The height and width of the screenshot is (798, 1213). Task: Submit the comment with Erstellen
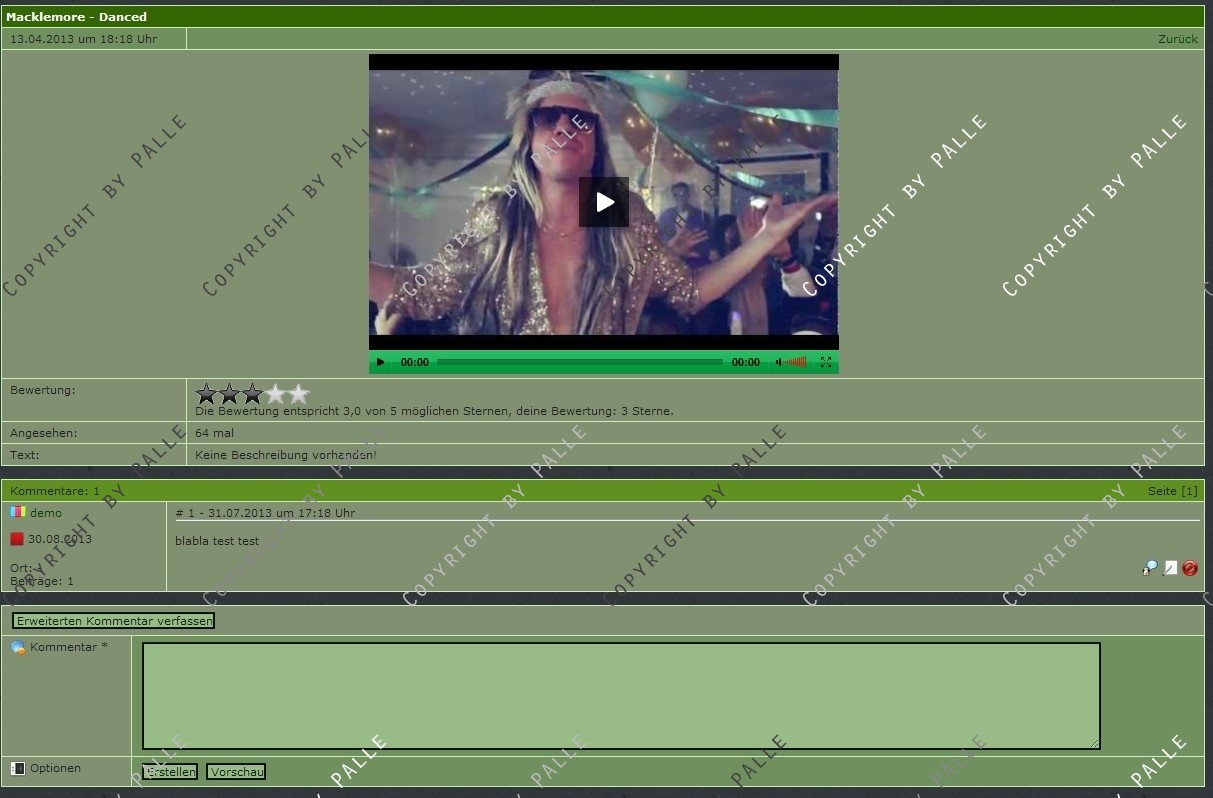click(170, 772)
